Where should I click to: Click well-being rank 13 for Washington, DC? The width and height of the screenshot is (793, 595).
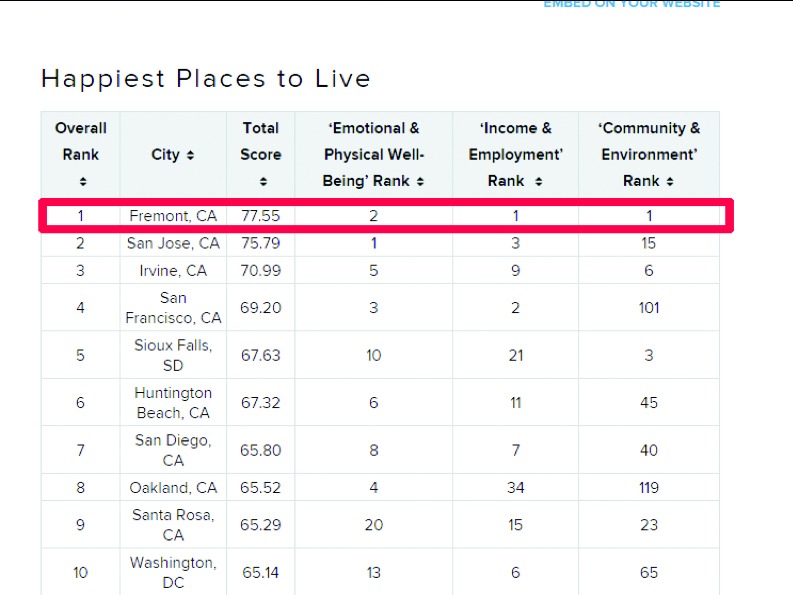click(374, 572)
